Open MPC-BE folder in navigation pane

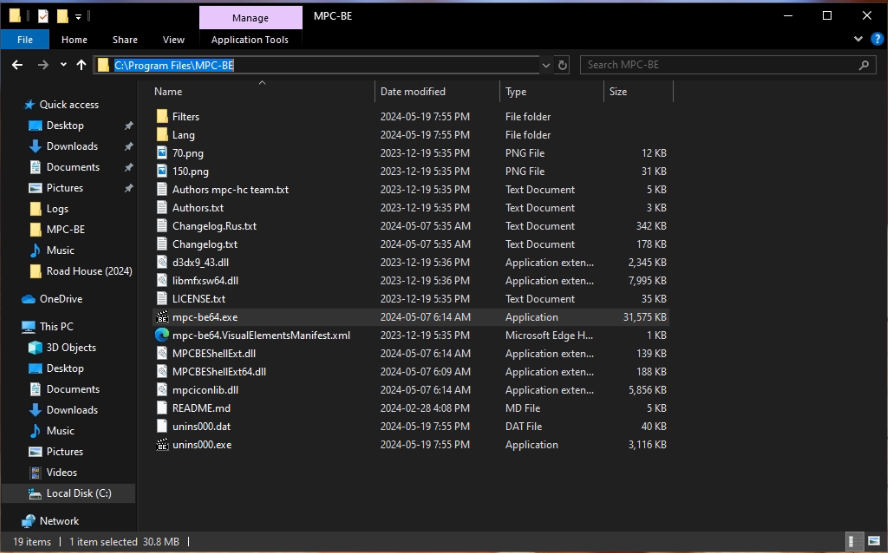click(66, 229)
